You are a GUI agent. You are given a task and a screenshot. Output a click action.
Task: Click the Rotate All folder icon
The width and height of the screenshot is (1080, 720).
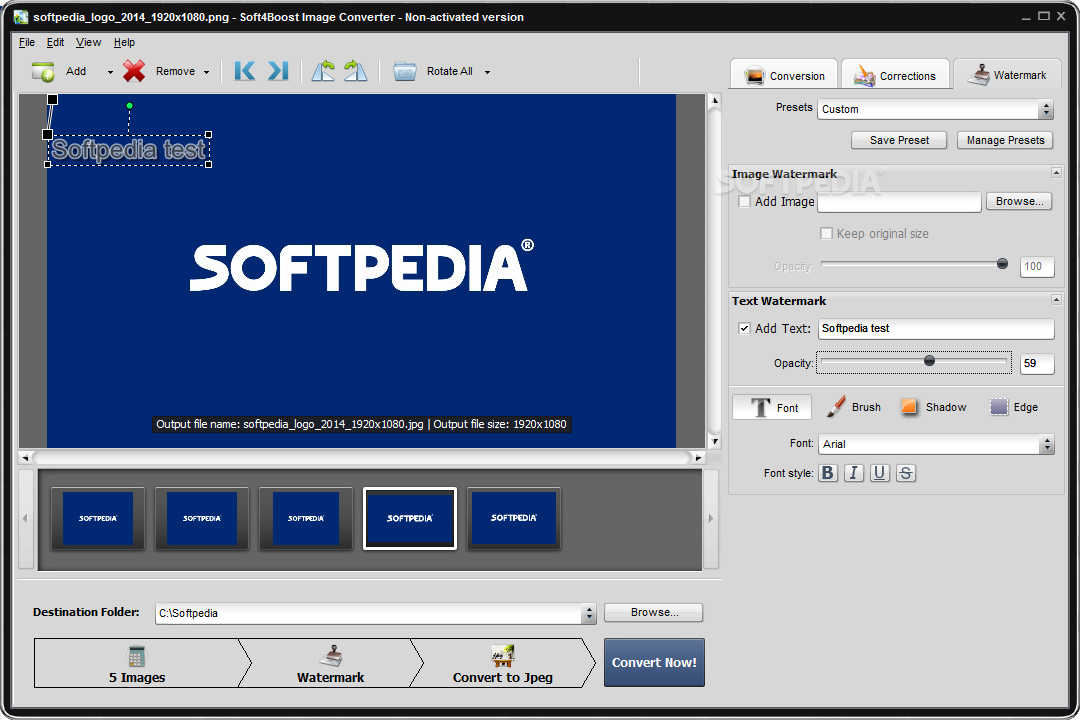click(x=404, y=71)
